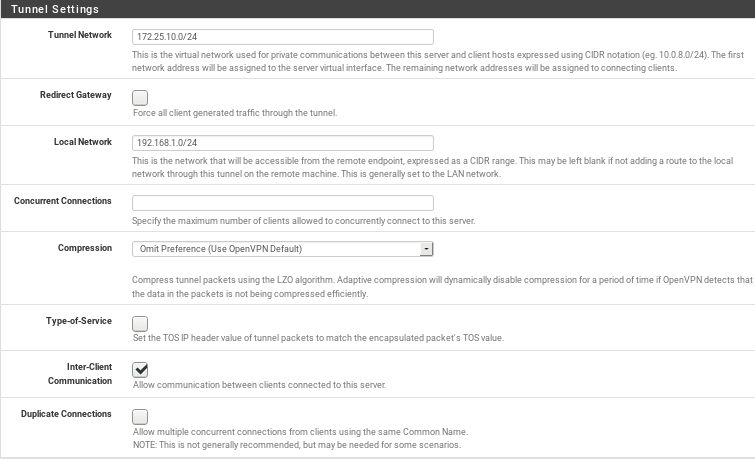Screen dimensions: 755x459
Task: Enable the Redirect Gateway checkbox
Action: tap(140, 98)
